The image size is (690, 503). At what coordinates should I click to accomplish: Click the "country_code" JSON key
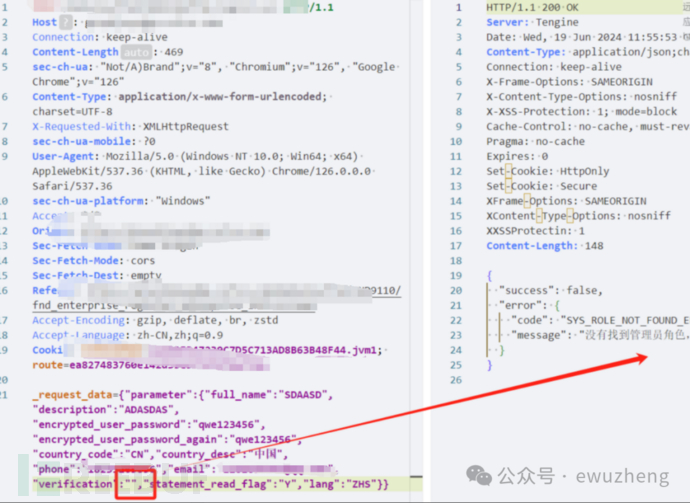[75, 455]
